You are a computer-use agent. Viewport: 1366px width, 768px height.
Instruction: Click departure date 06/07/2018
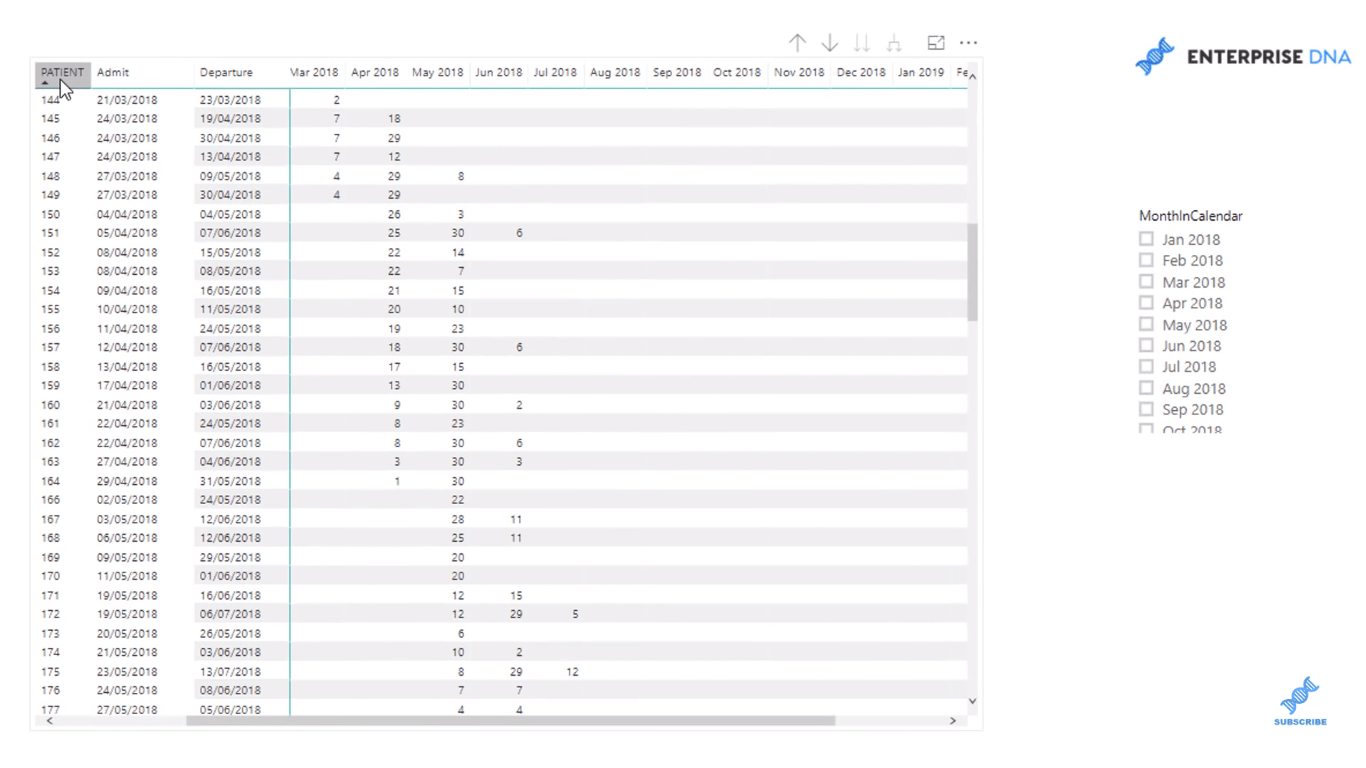230,614
